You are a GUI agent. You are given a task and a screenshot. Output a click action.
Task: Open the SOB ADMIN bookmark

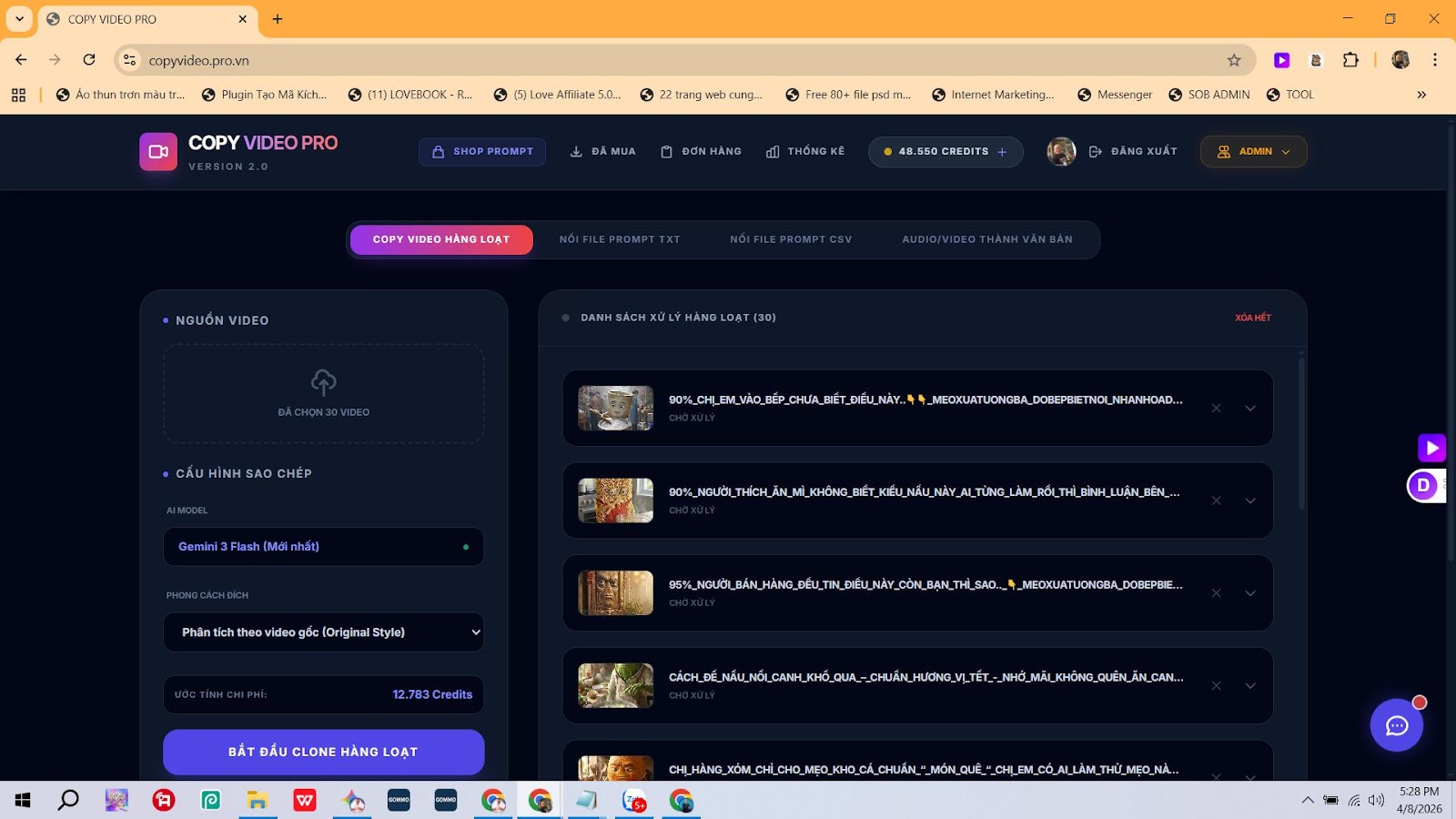point(1209,95)
